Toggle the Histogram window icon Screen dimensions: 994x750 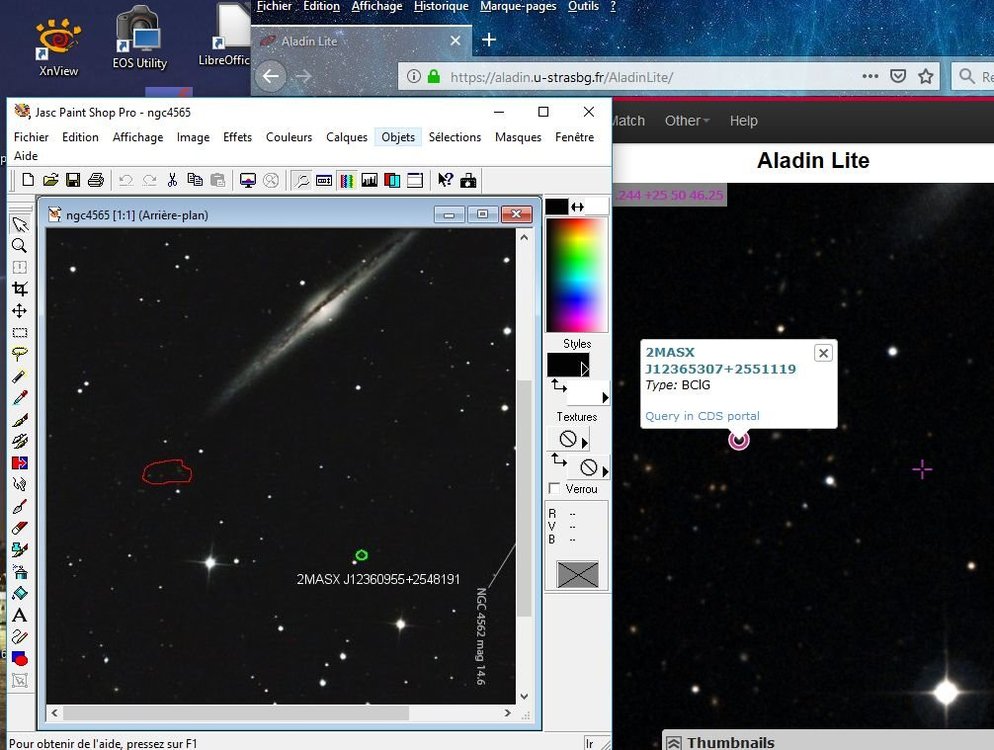tap(370, 181)
